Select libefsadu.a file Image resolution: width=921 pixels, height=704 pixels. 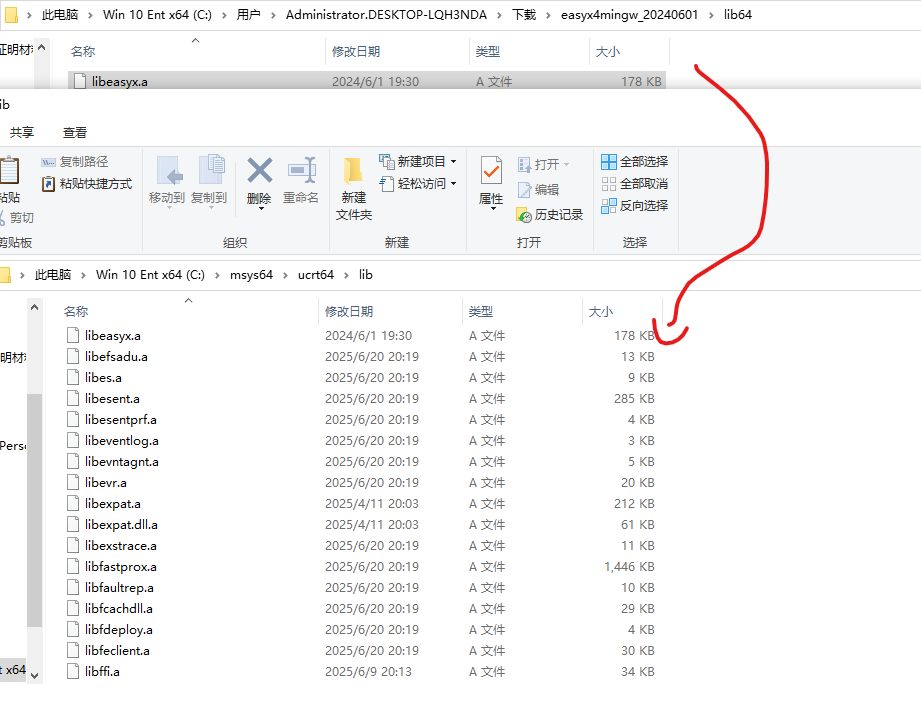116,357
